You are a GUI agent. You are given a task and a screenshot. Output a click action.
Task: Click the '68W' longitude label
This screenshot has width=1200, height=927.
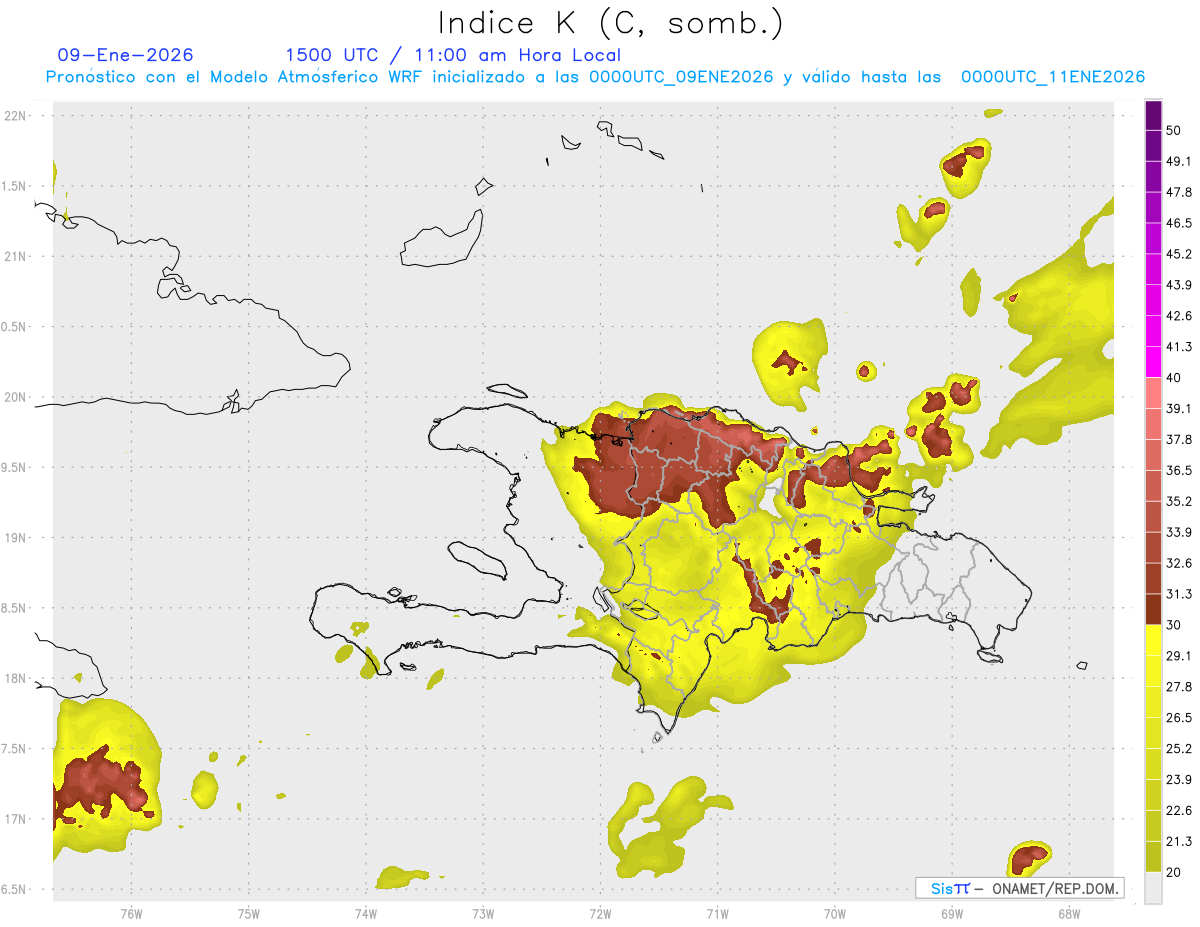click(x=1069, y=913)
